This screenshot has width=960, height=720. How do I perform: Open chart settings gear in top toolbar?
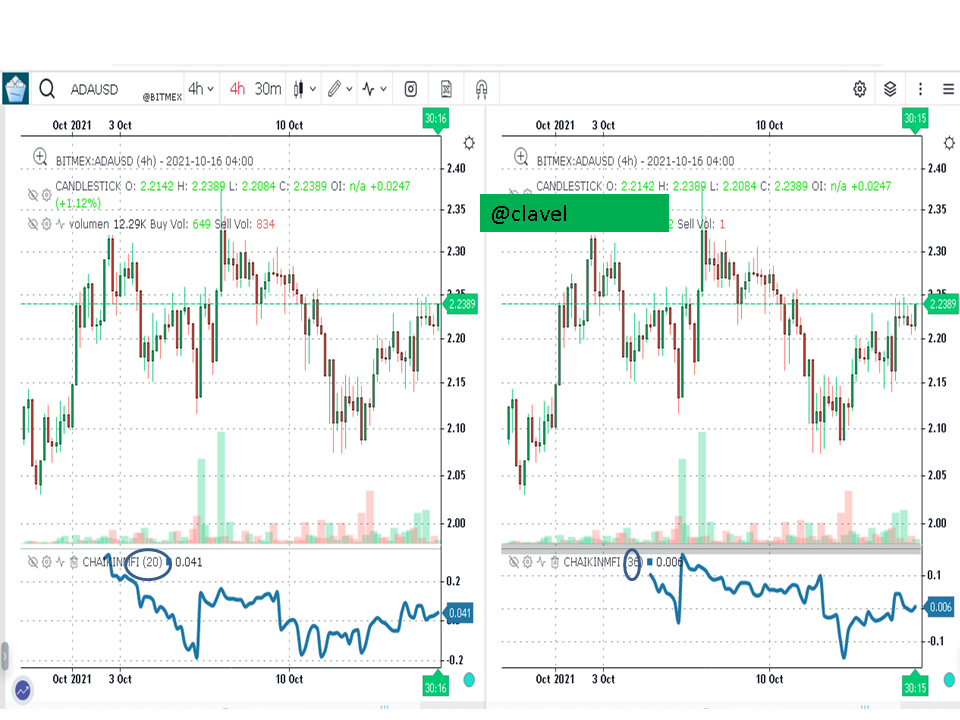point(860,89)
